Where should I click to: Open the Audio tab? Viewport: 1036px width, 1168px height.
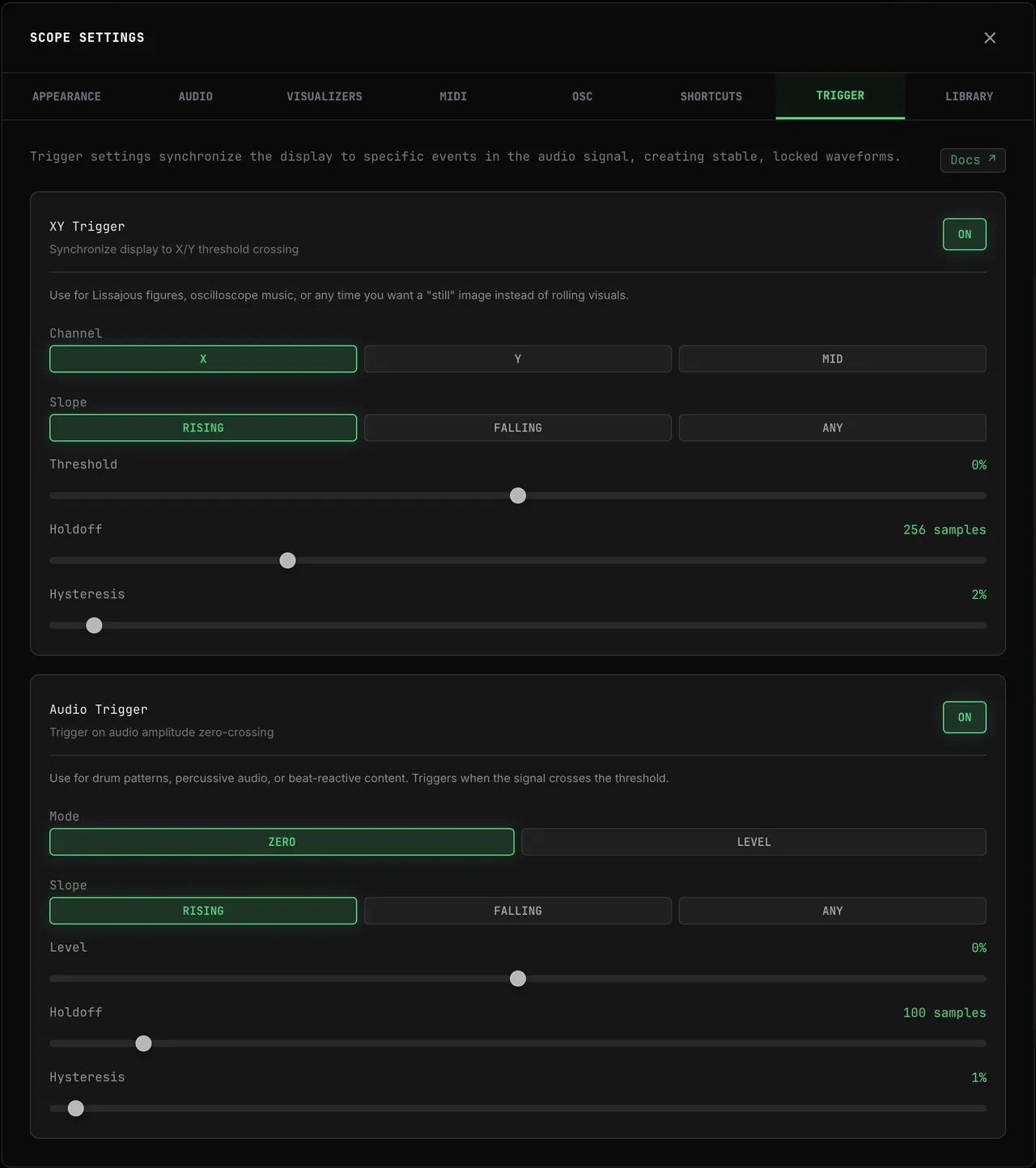[x=196, y=96]
